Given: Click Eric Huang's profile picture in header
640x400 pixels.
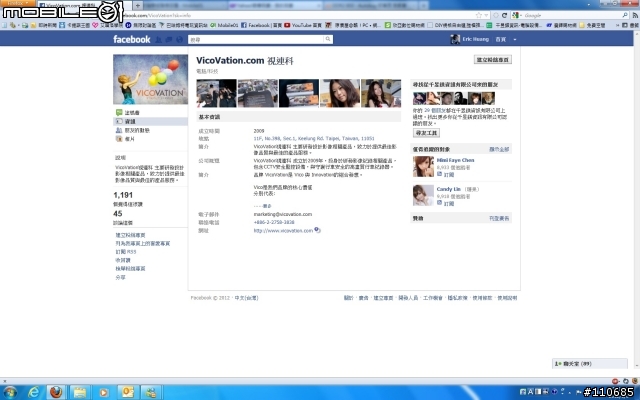Looking at the screenshot, I should [455, 39].
